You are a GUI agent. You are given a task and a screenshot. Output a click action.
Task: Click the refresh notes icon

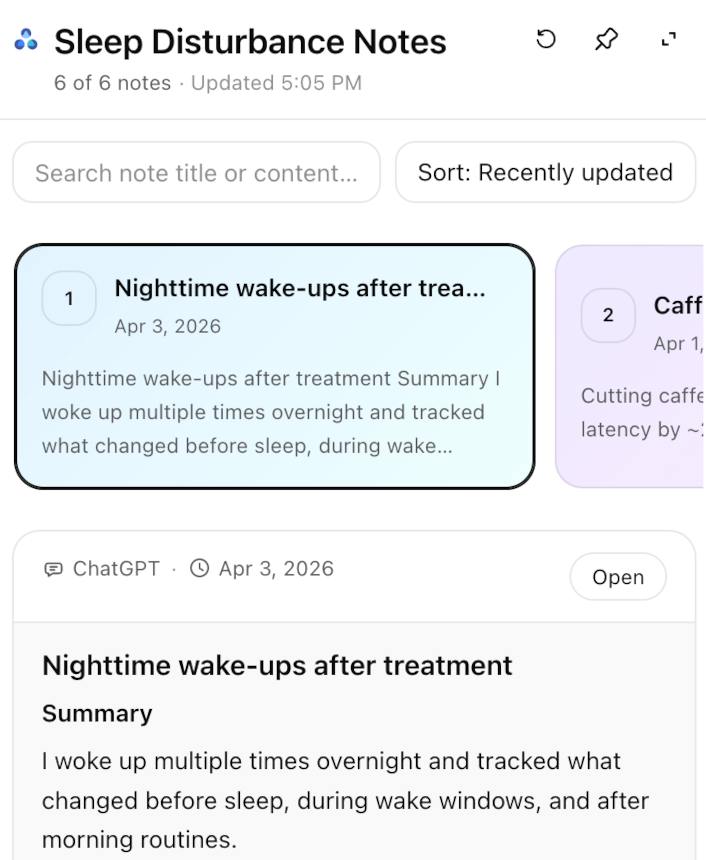545,40
